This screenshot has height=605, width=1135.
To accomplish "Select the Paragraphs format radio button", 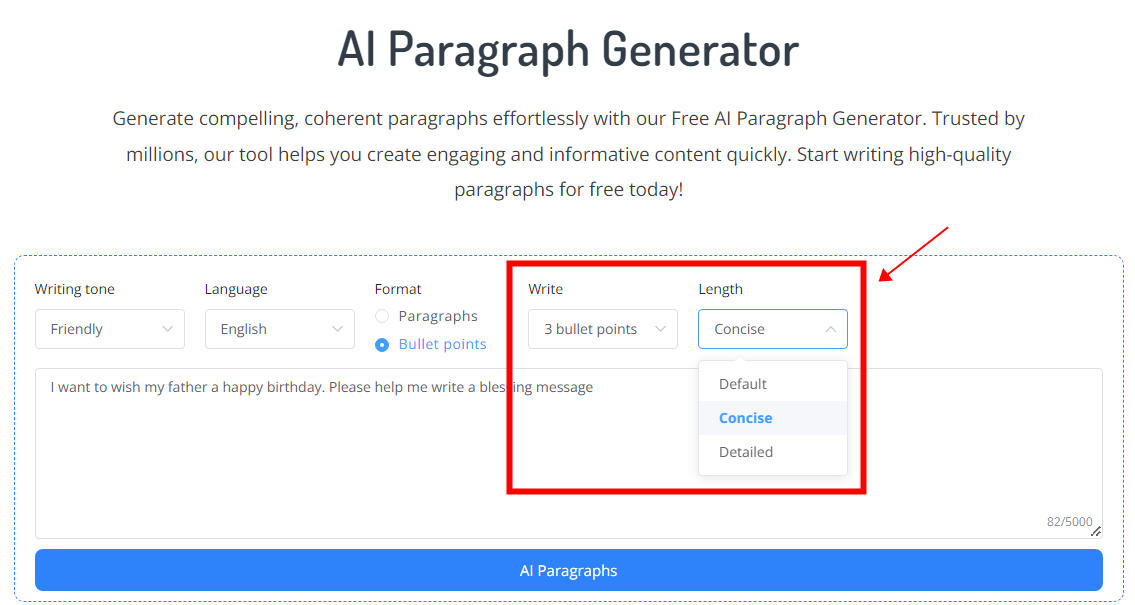I will click(x=382, y=317).
